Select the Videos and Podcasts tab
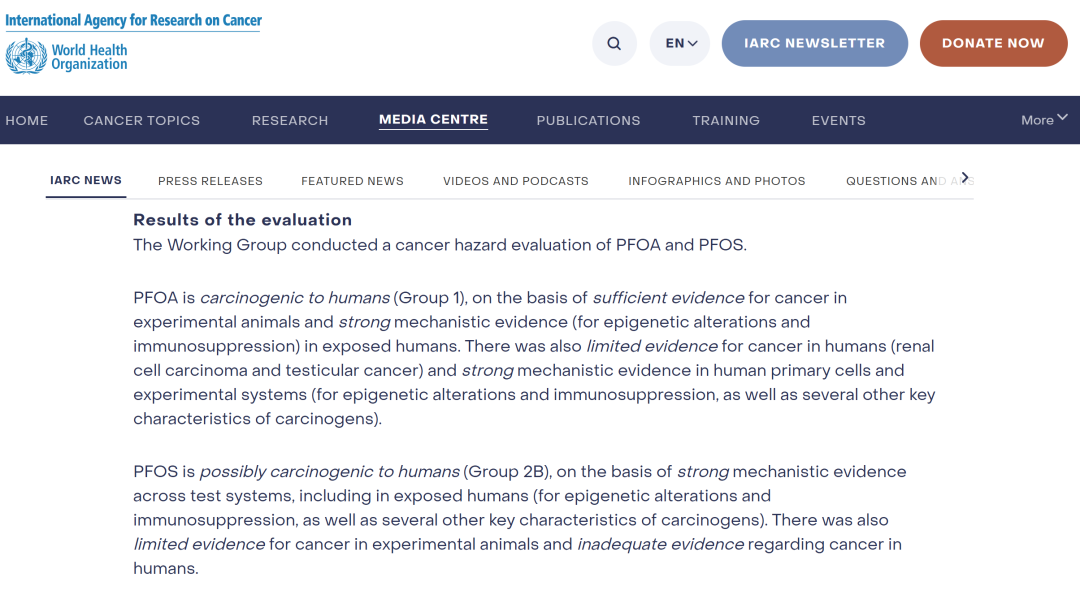Screen dimensions: 1080x590 [516, 181]
